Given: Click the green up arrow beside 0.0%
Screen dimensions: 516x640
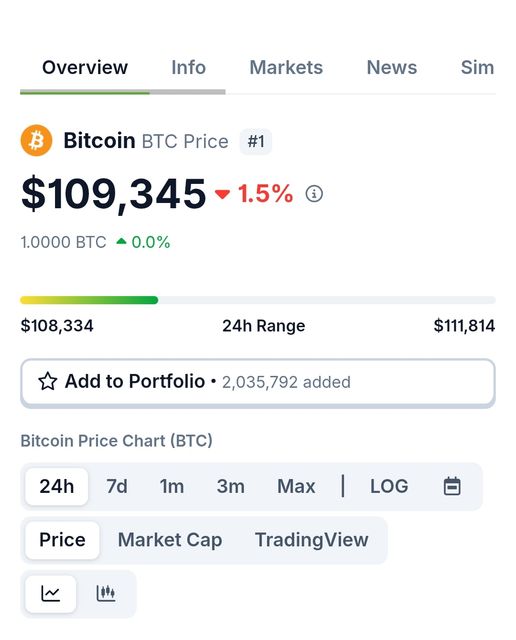Looking at the screenshot, I should click(121, 241).
